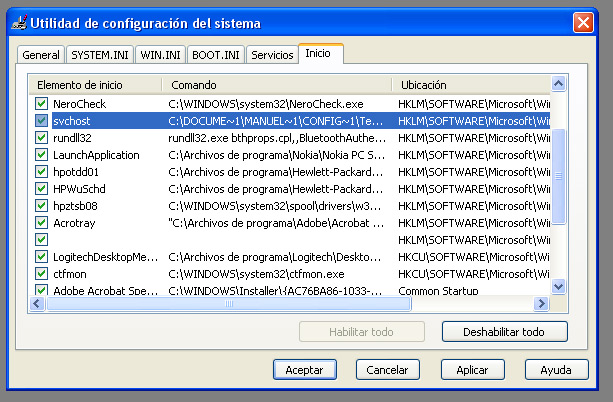Select the Acrotray entry name
613x402 pixels.
(74, 223)
